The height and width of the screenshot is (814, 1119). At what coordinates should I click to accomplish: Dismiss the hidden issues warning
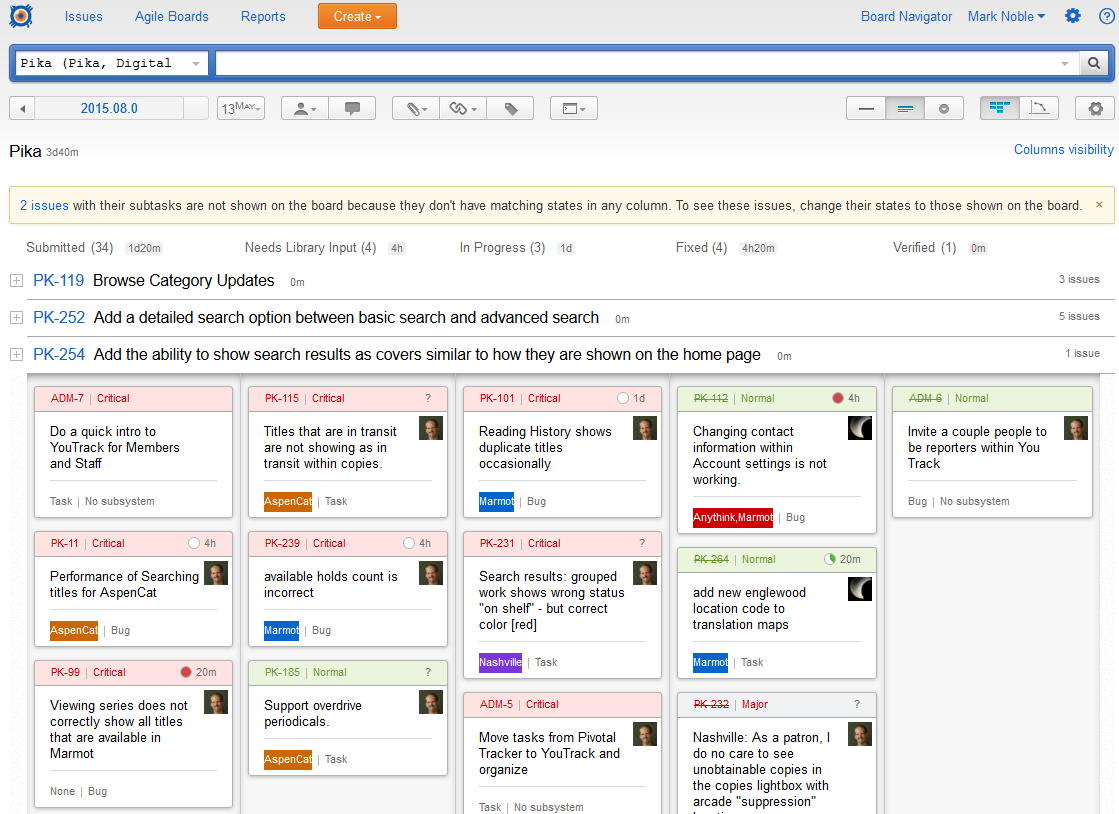click(1099, 205)
